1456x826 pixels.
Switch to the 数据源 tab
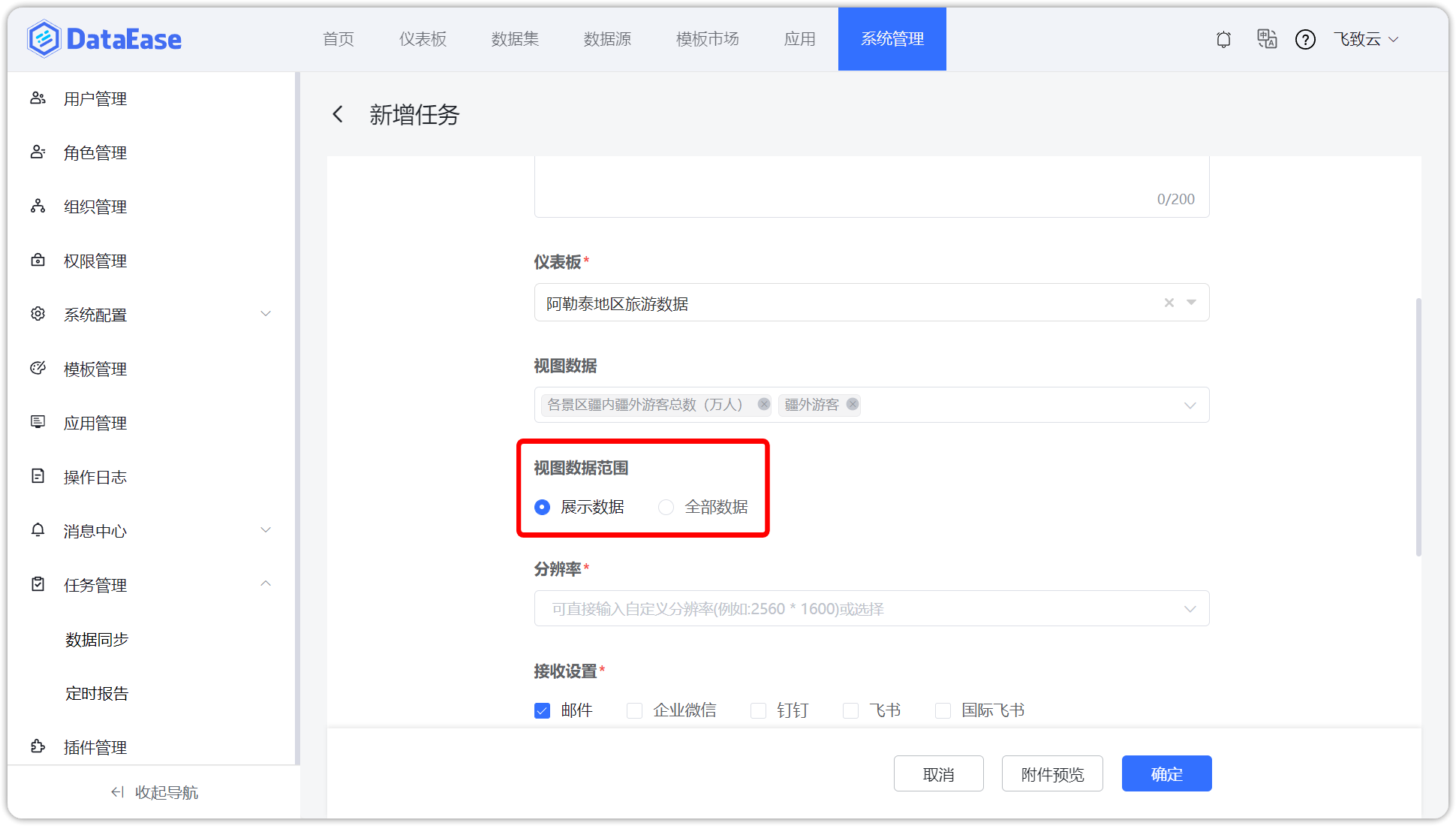pos(607,39)
